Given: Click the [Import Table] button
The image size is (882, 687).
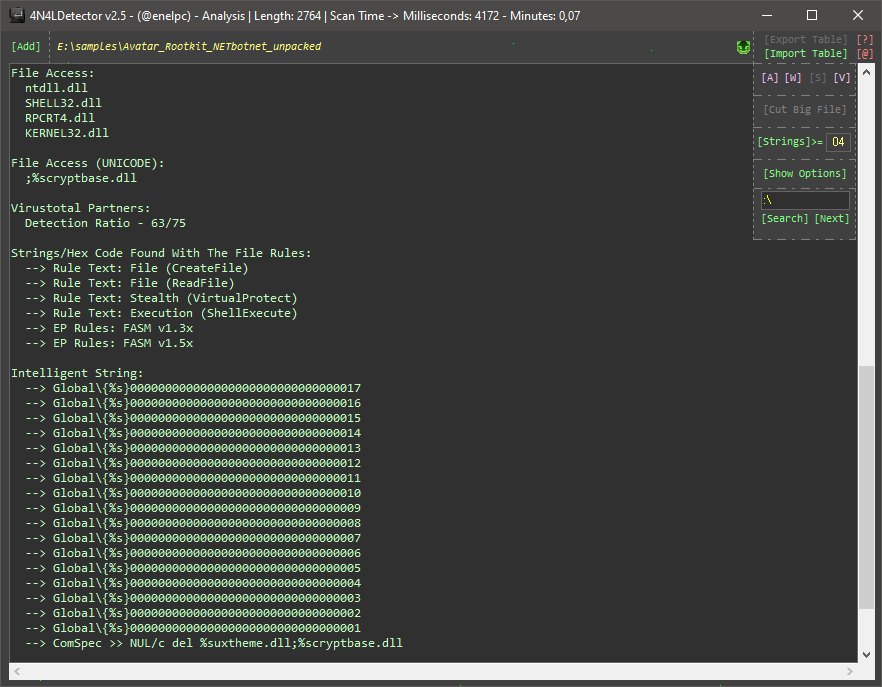Looking at the screenshot, I should 806,53.
